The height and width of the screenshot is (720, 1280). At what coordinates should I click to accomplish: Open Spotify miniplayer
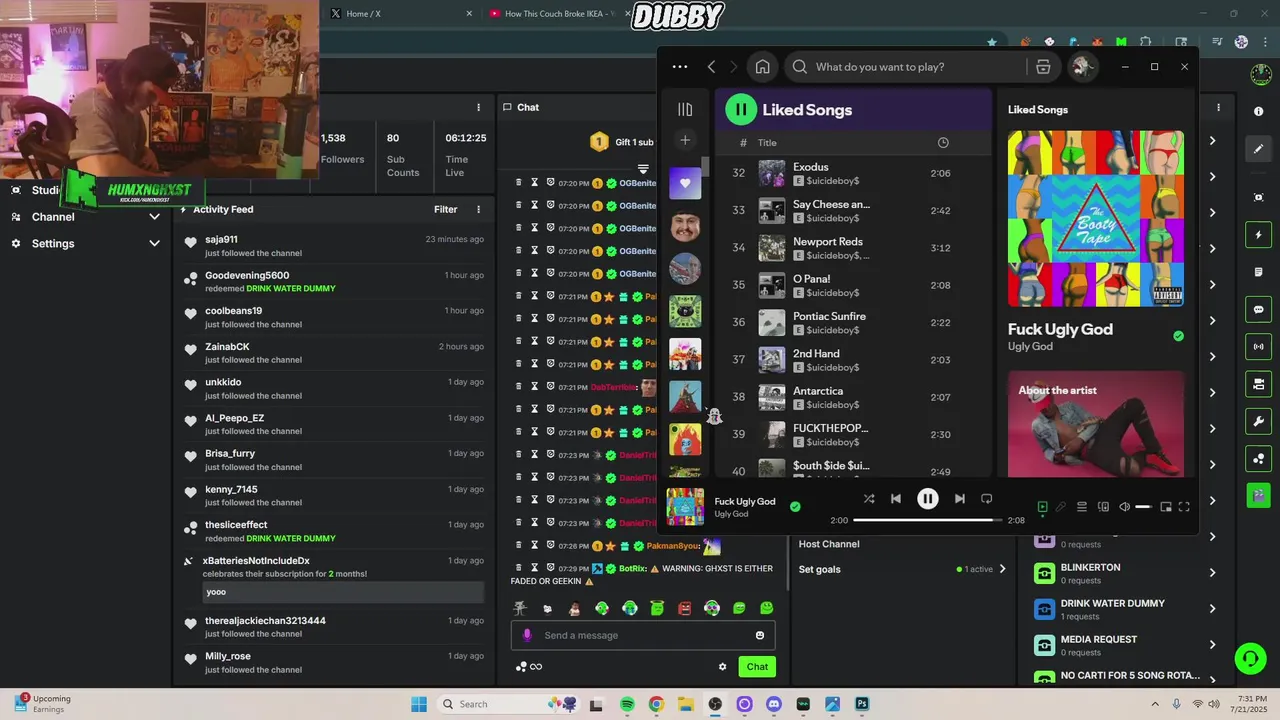tap(1166, 507)
